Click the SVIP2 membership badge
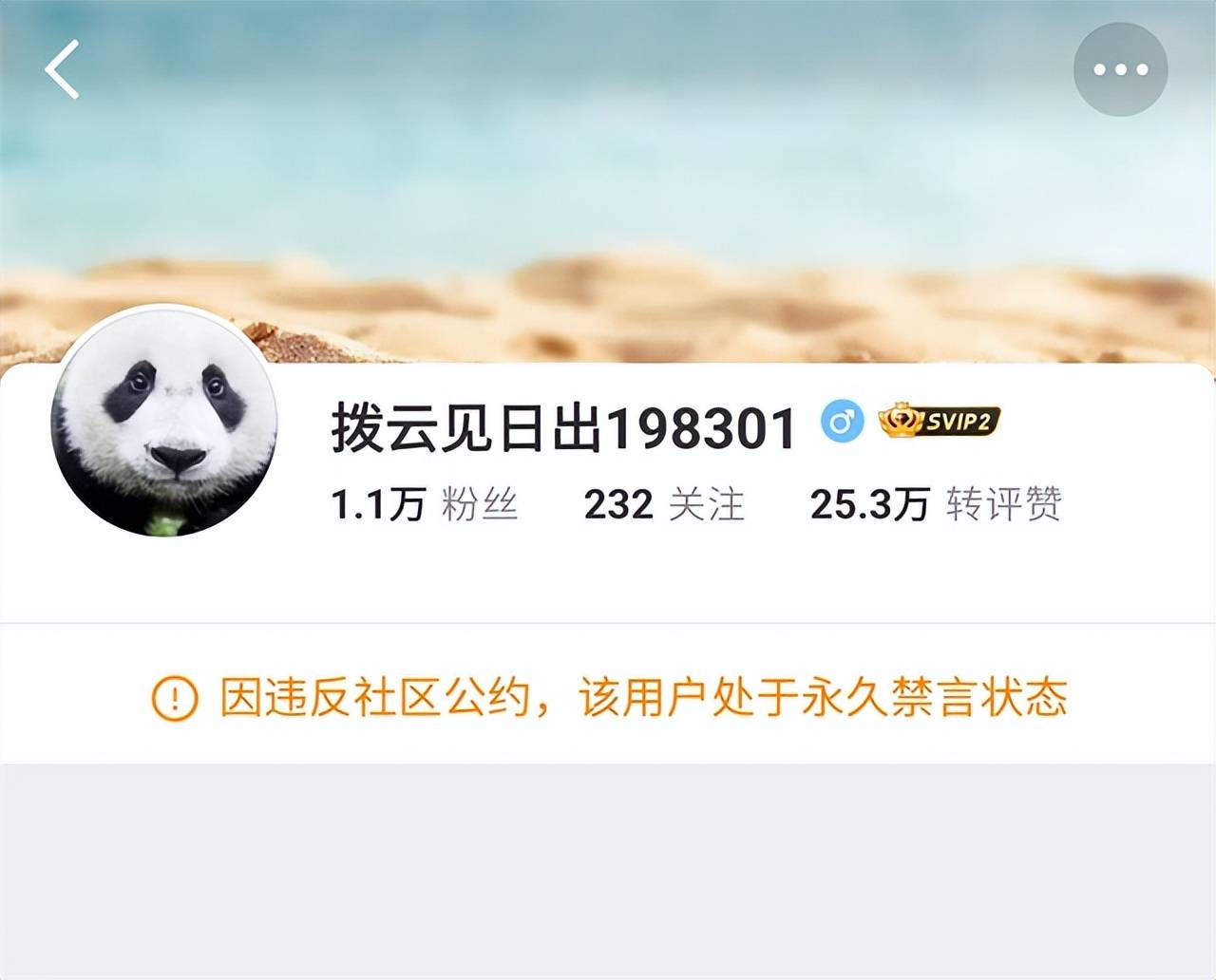 940,421
